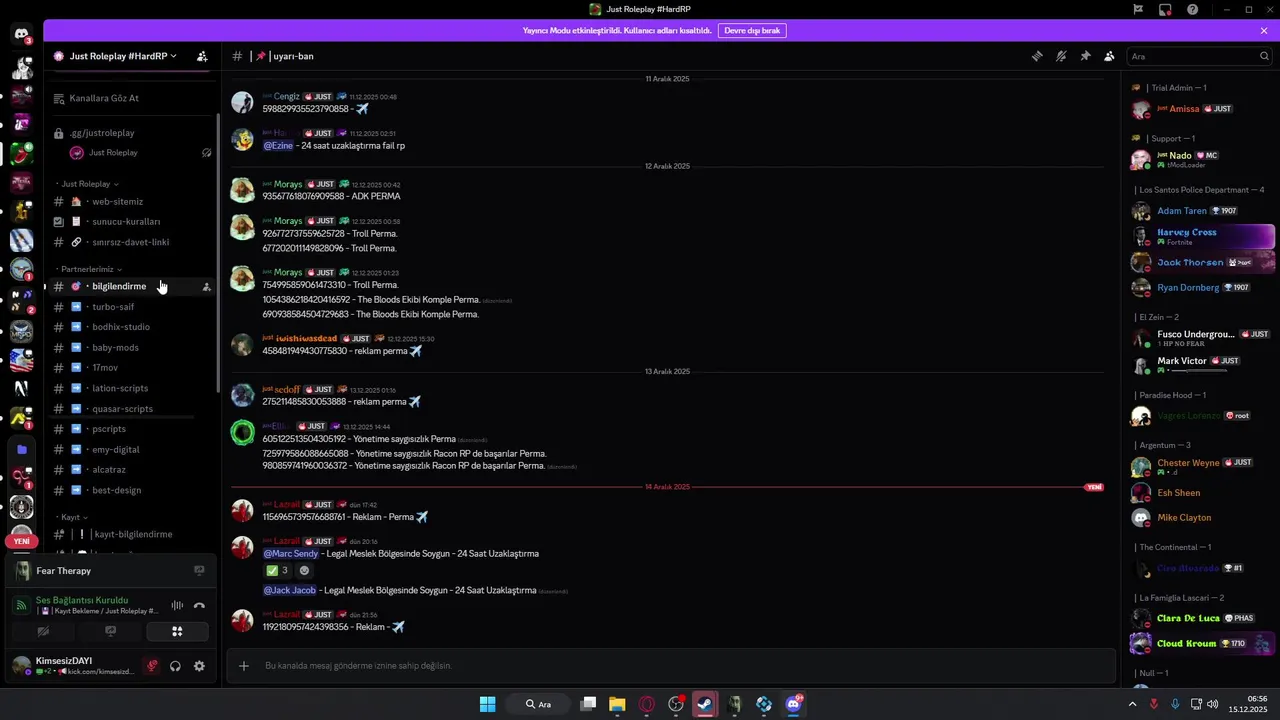Open member Cloud Kroum in member list

(1203, 643)
